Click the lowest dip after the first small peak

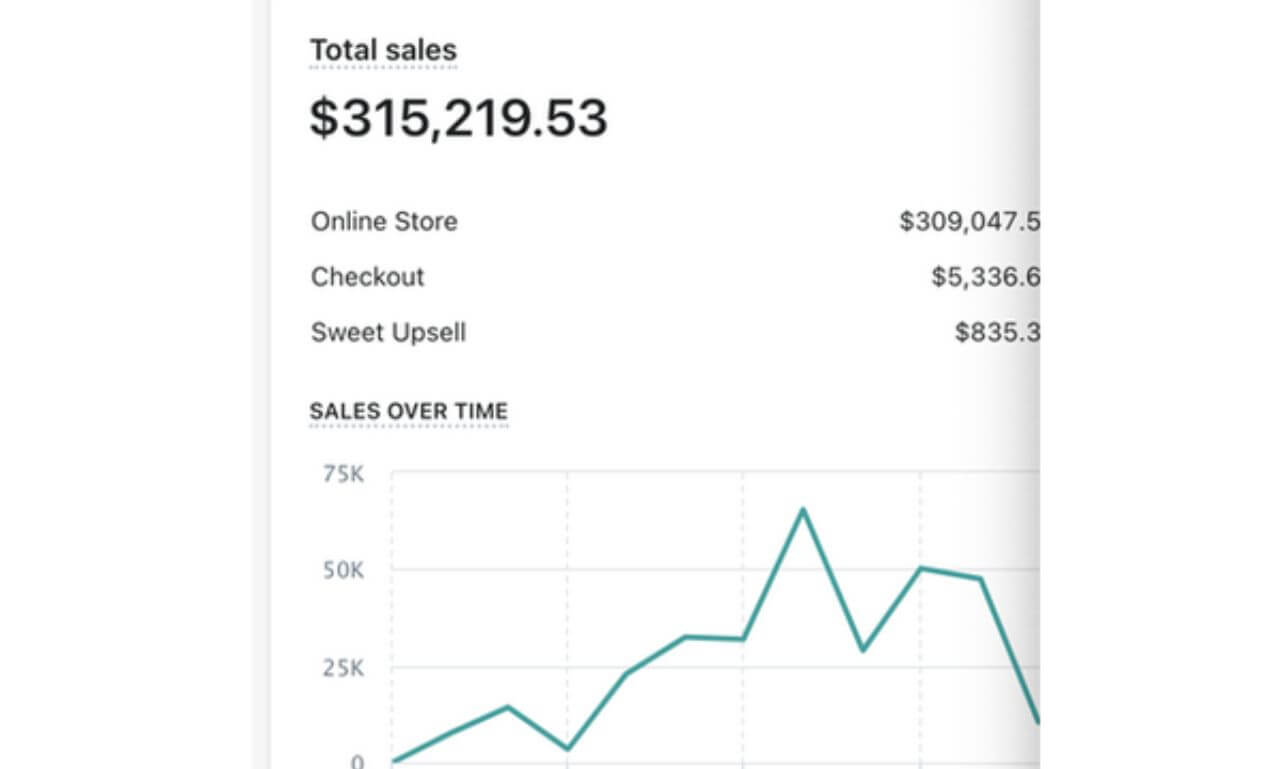[567, 748]
